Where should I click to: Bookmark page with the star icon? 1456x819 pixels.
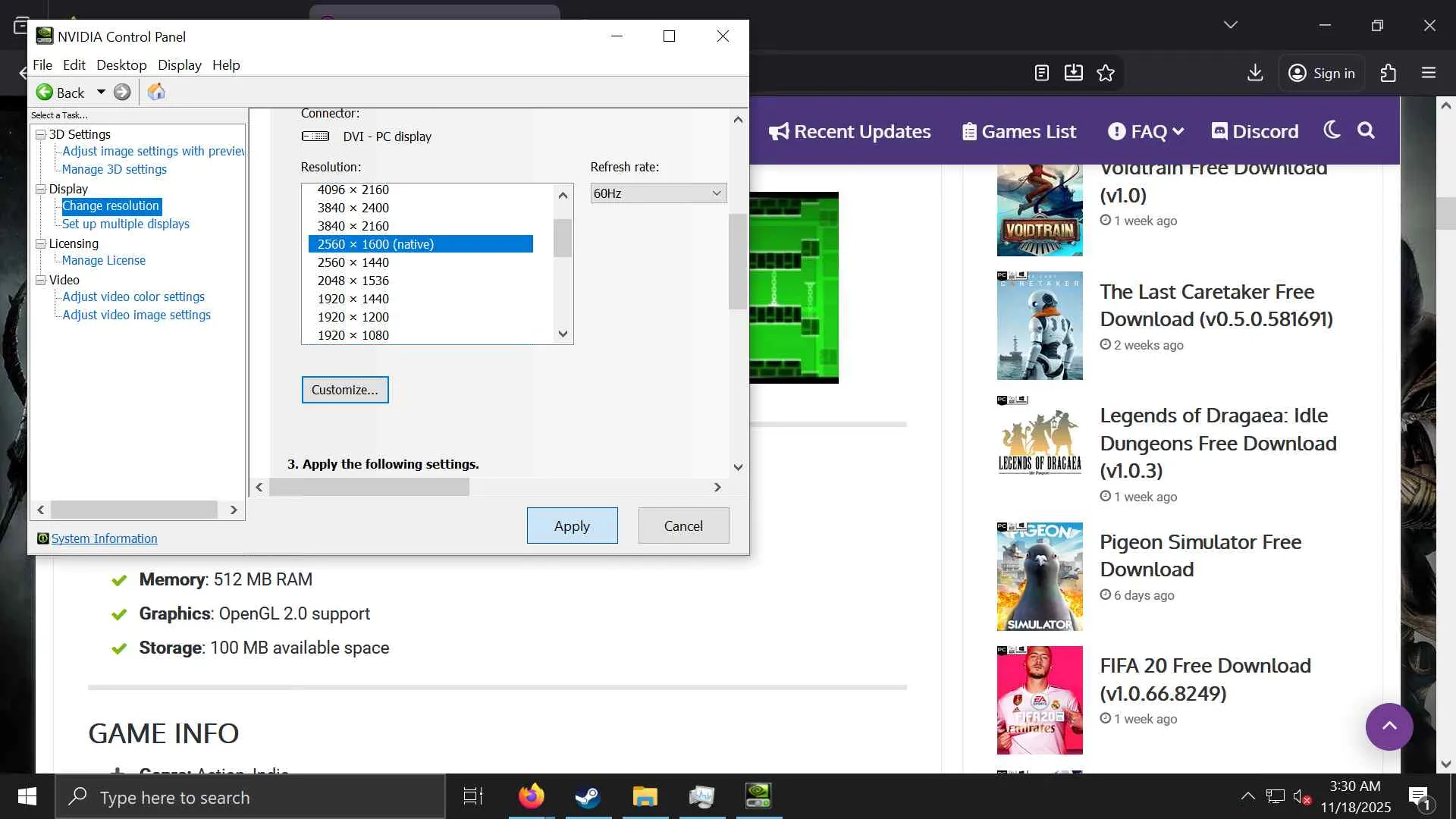click(1106, 73)
